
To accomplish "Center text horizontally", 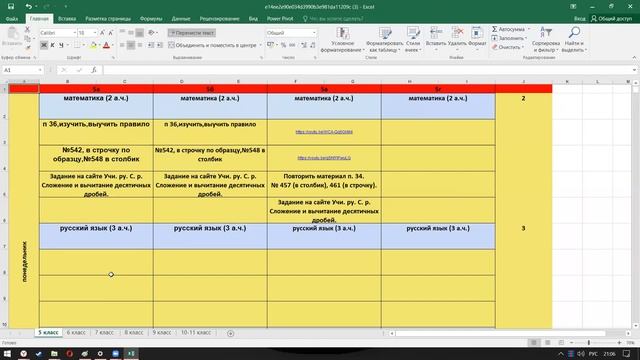I will [131, 45].
